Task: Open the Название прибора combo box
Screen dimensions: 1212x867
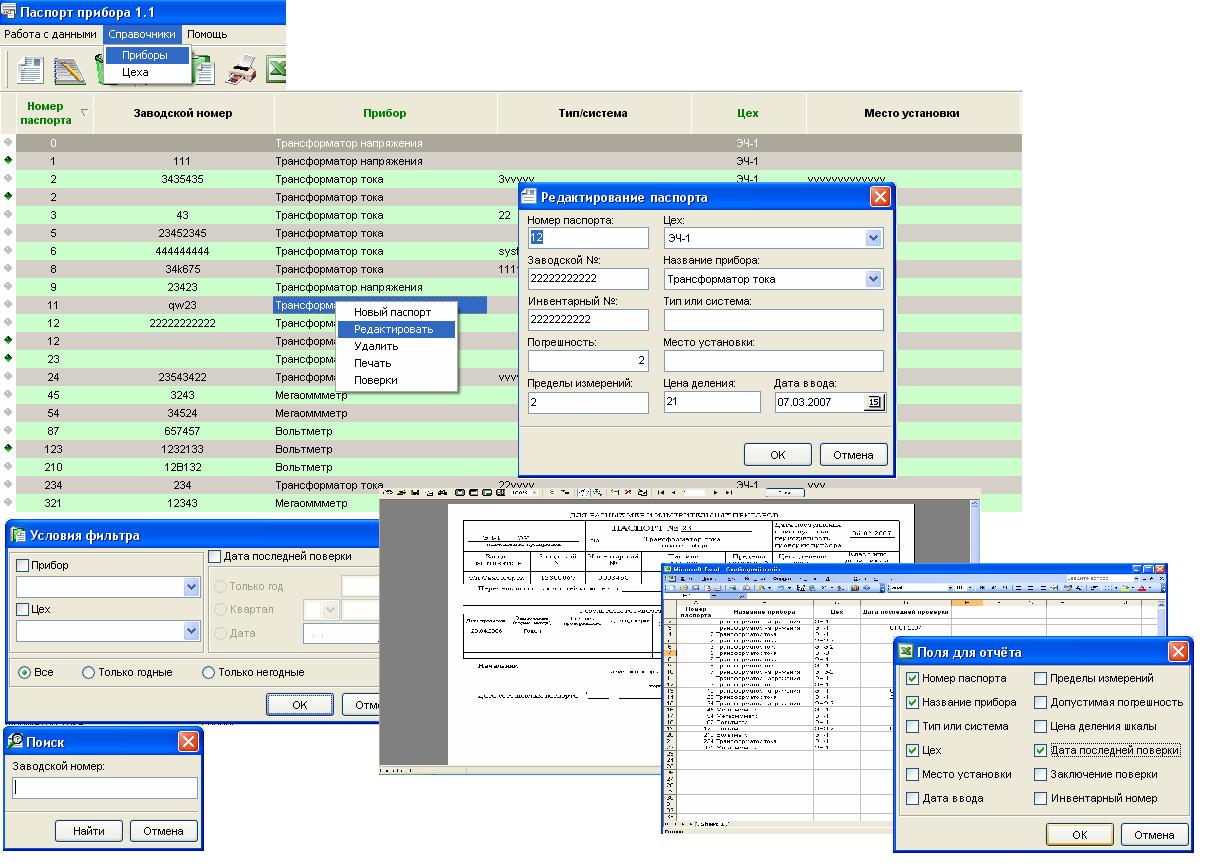Action: point(873,279)
